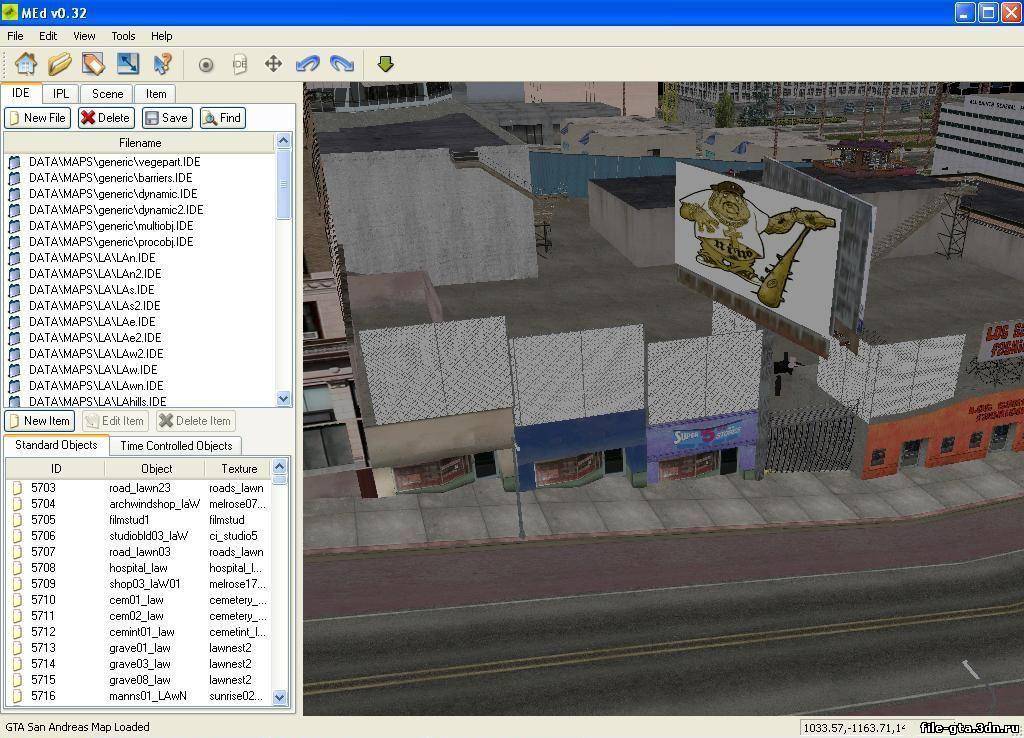
Task: Click the item icon beside ID 5716
Action: tap(17, 696)
